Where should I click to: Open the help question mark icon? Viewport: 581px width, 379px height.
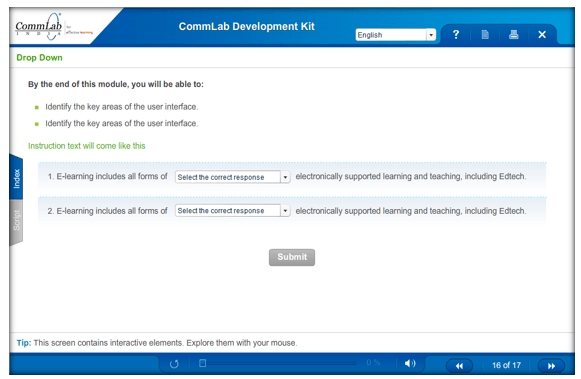click(x=456, y=34)
